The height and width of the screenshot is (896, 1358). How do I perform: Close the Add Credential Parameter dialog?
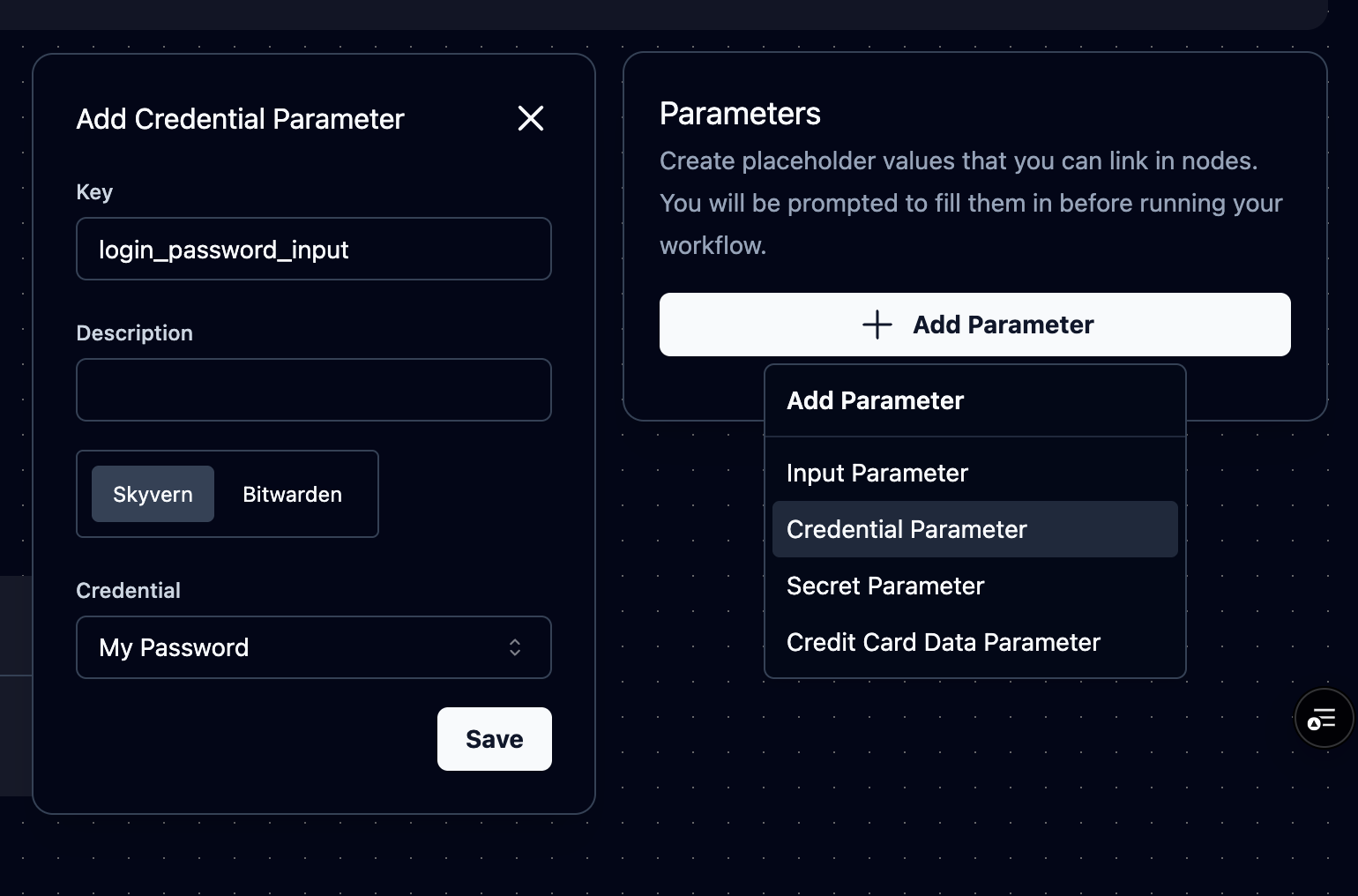click(x=530, y=118)
